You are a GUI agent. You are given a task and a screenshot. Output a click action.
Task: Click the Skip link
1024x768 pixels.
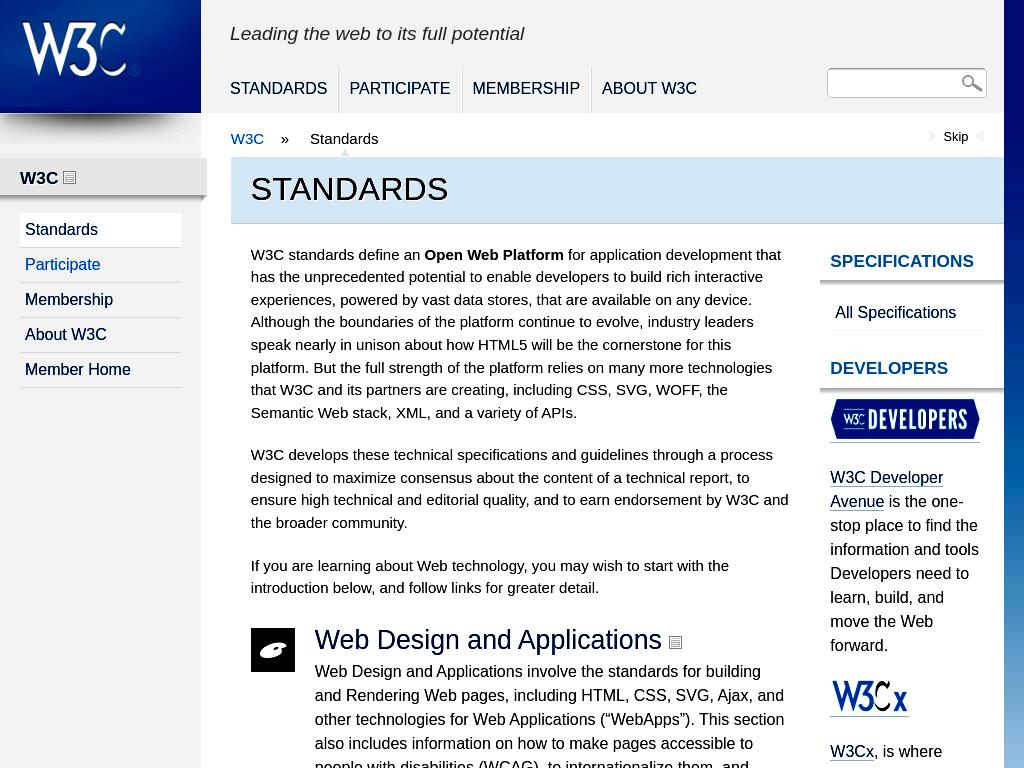tap(955, 136)
